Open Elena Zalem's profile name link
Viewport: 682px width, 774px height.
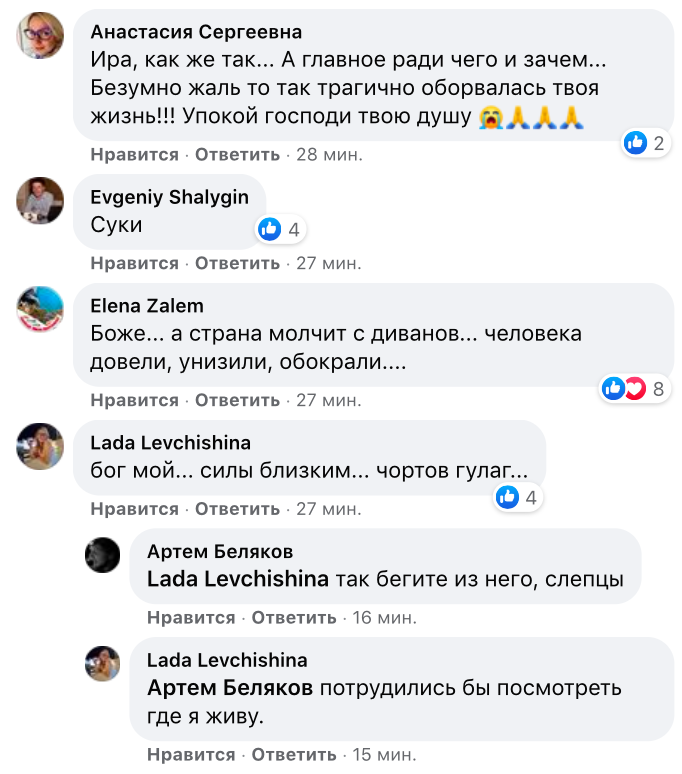click(146, 306)
